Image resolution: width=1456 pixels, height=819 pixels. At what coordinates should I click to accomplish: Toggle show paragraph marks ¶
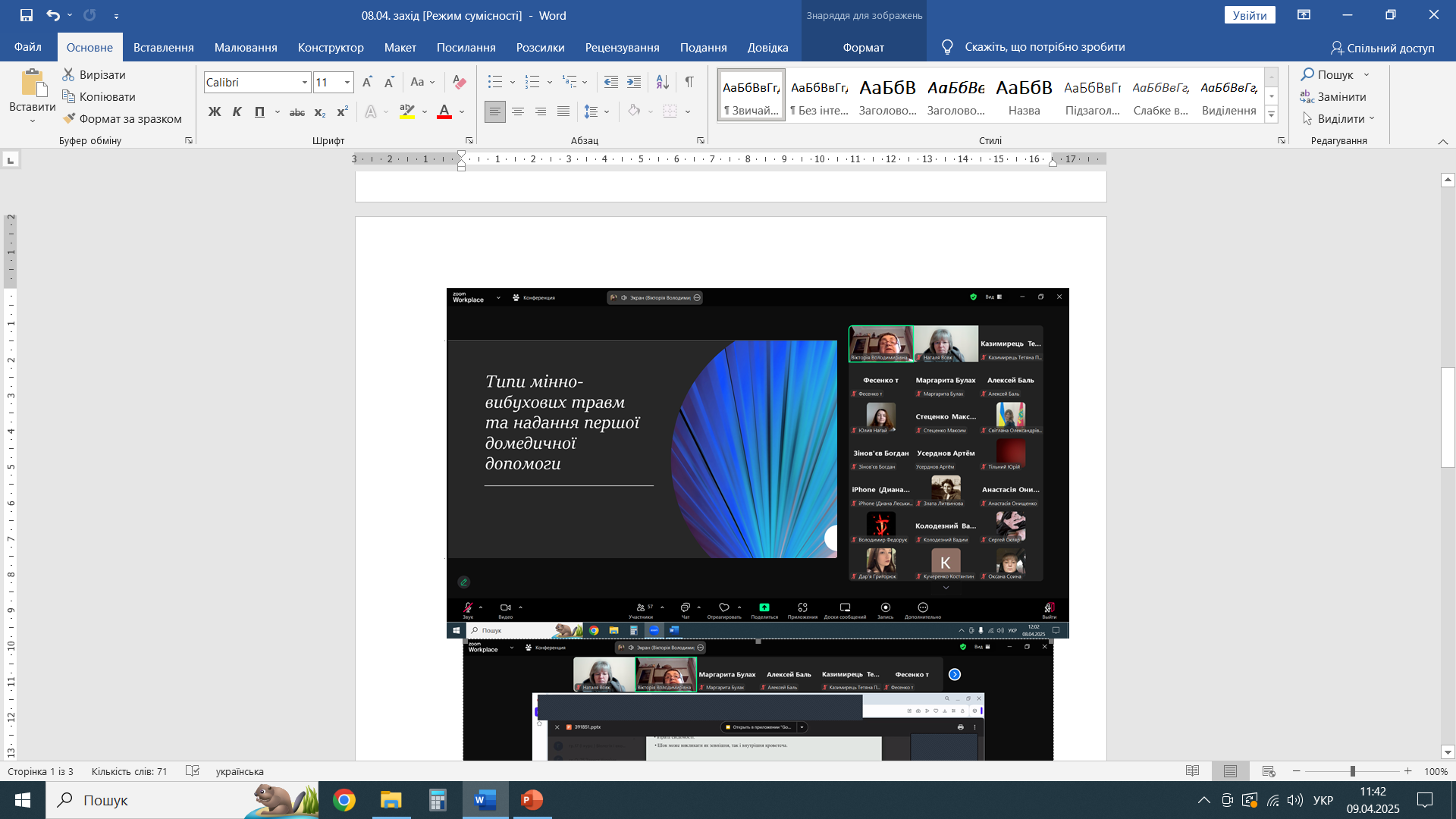(689, 82)
